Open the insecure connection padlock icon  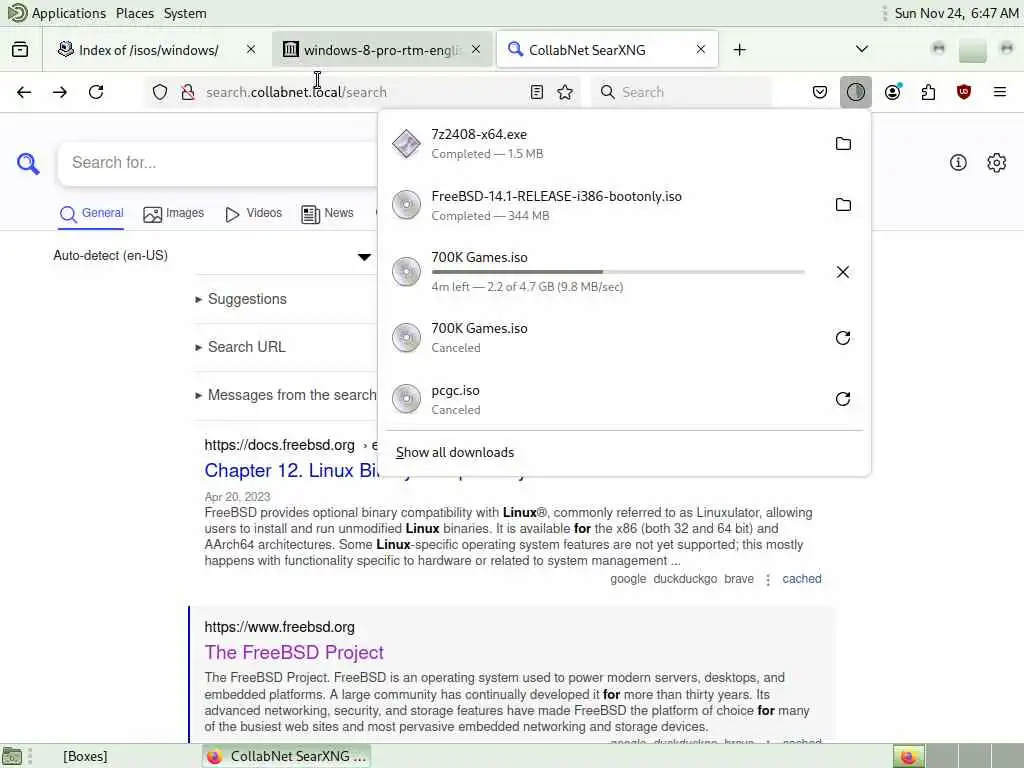coord(188,92)
